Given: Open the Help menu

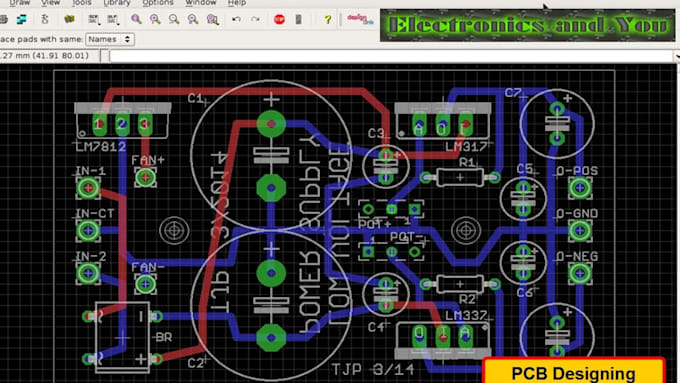Looking at the screenshot, I should coord(237,3).
